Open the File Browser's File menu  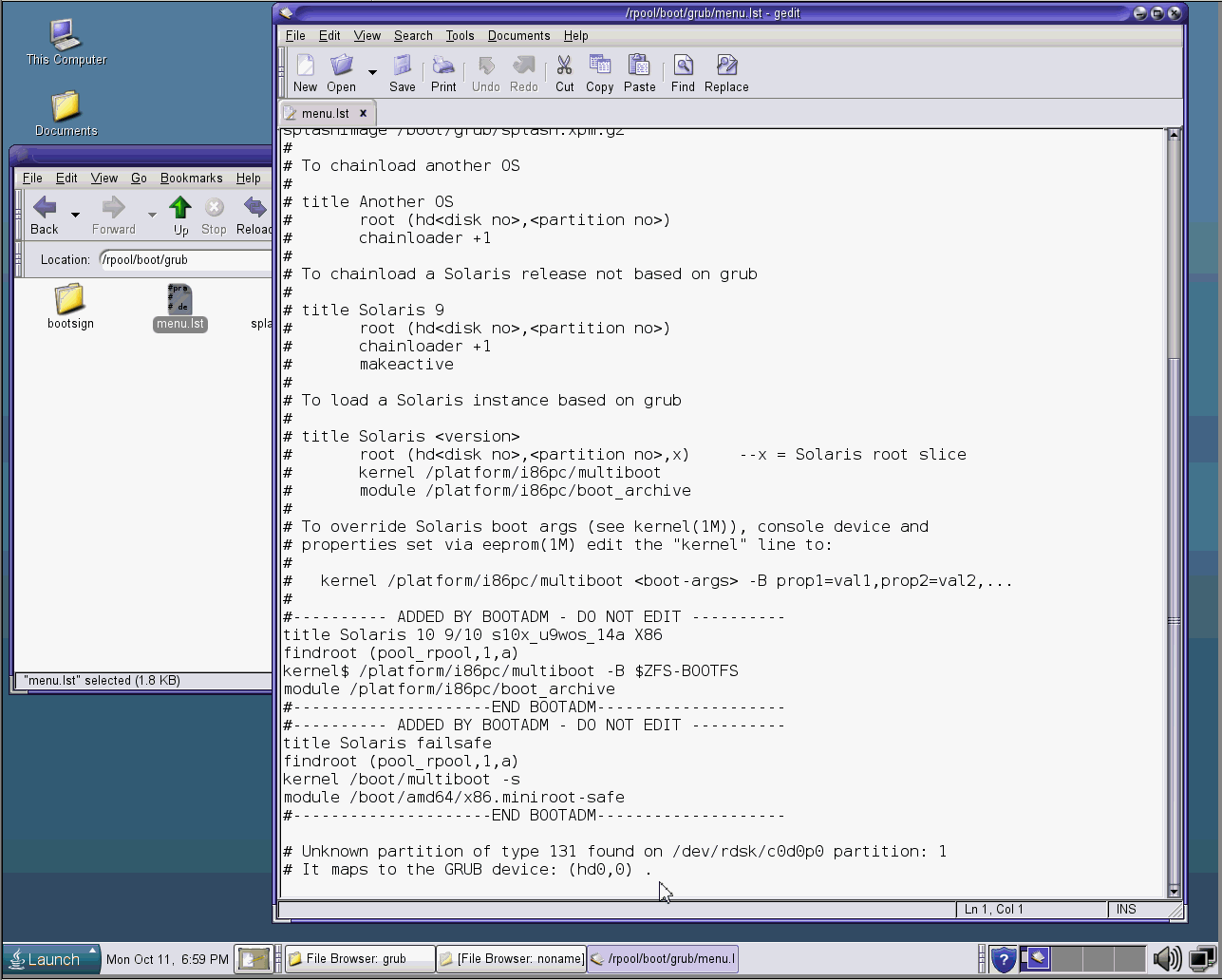32,178
